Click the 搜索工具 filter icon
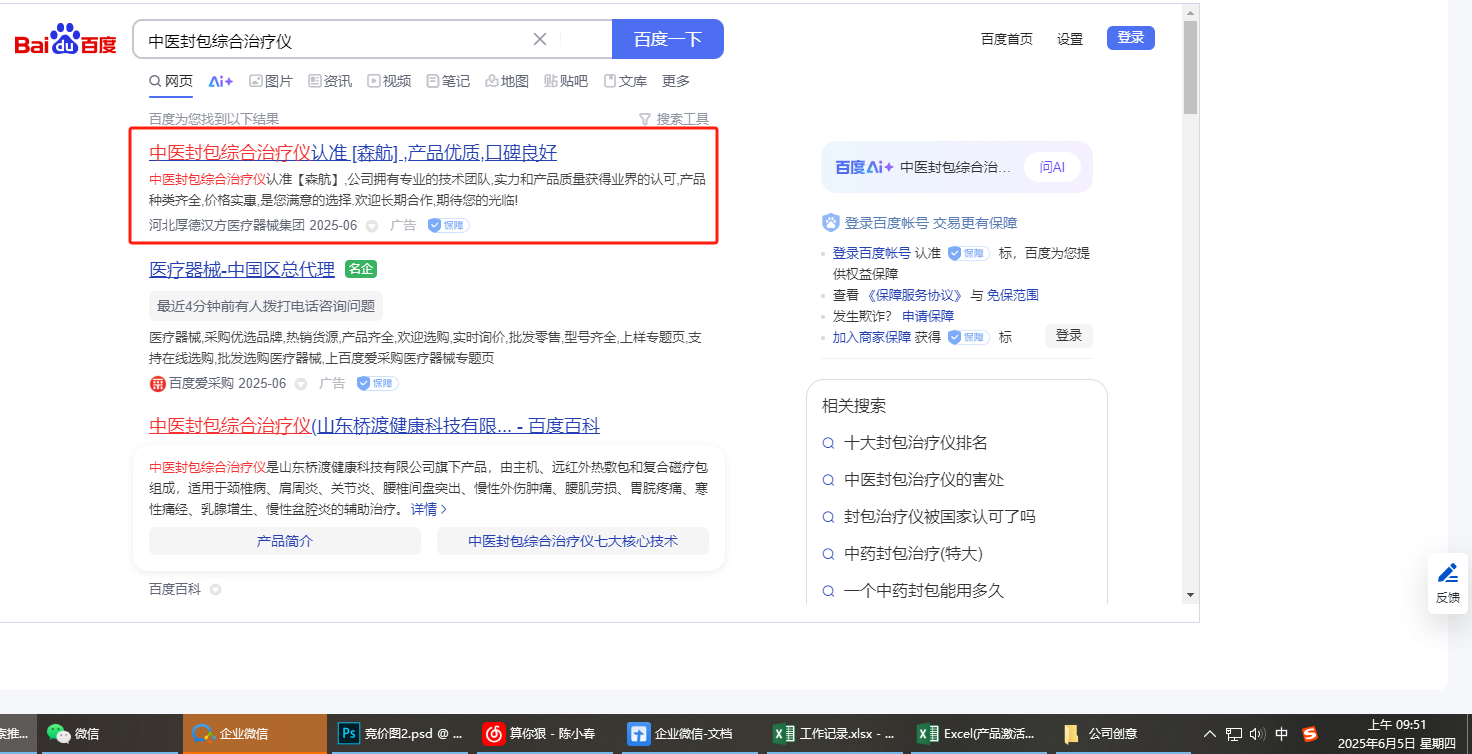The height and width of the screenshot is (754, 1472). [x=645, y=119]
